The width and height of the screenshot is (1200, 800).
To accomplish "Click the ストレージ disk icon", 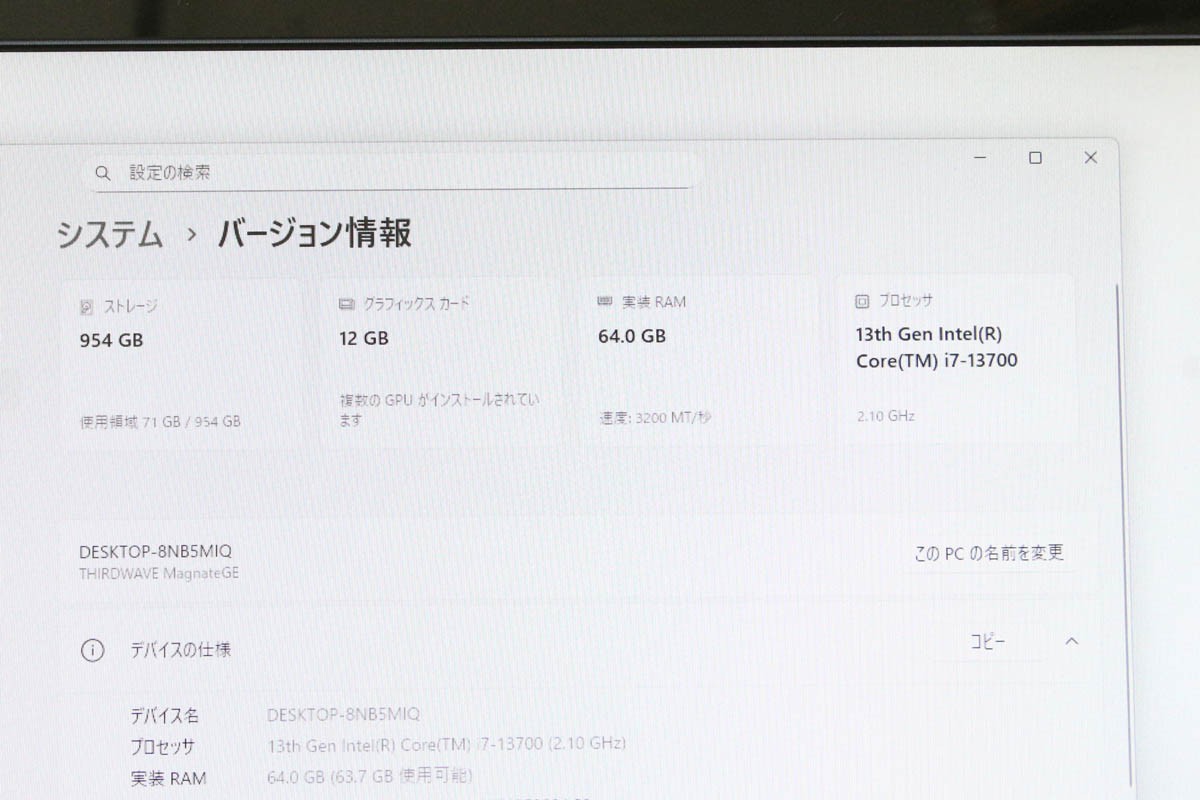I will [87, 307].
